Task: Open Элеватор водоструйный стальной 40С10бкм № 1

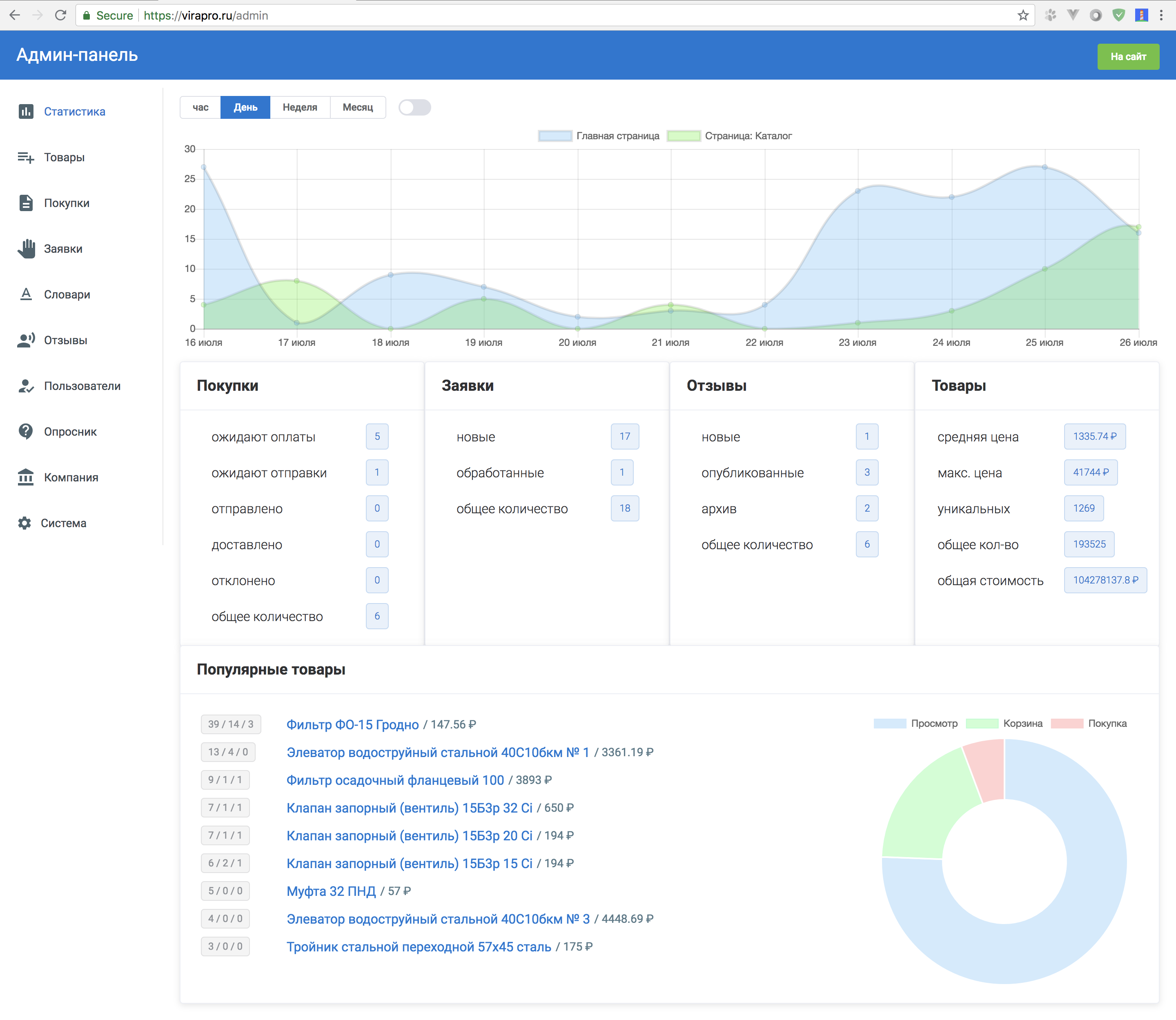Action: pyautogui.click(x=438, y=753)
